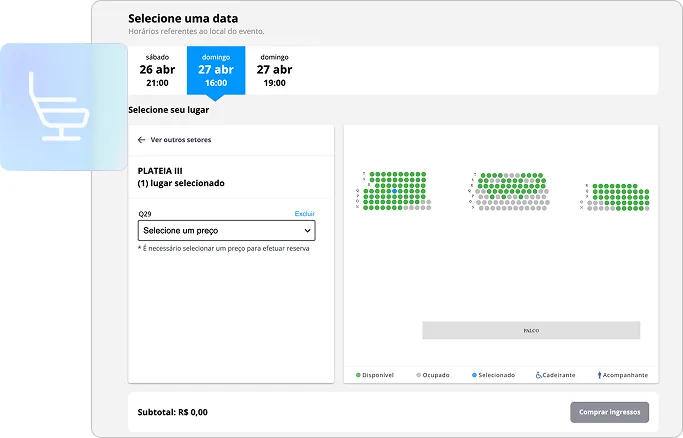Viewport: 683px width, 438px height.
Task: Open the Selecione um preço dropdown
Action: [226, 231]
